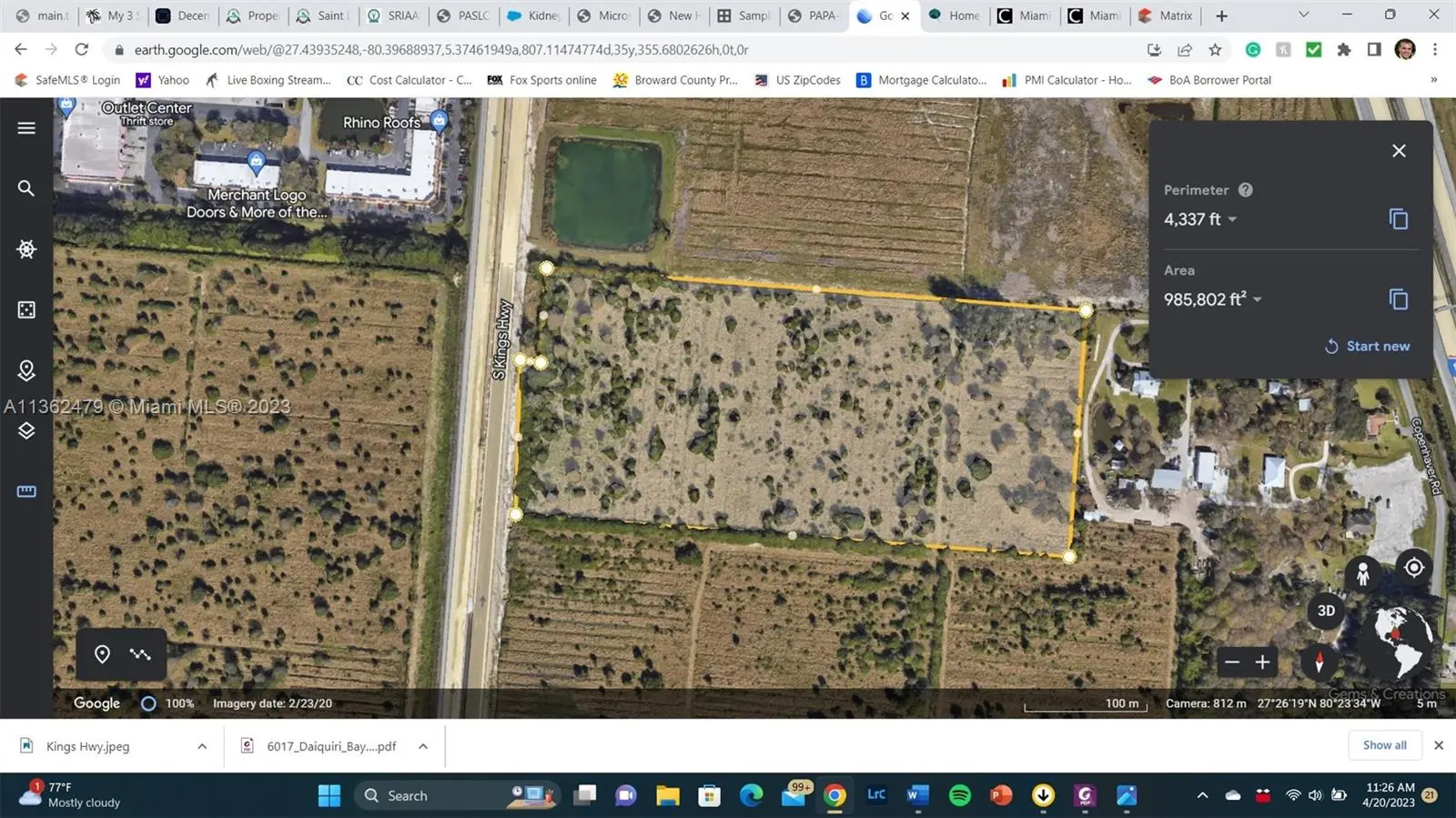Toggle the 3D view button
Screen dimensions: 1456x818
click(x=1326, y=611)
